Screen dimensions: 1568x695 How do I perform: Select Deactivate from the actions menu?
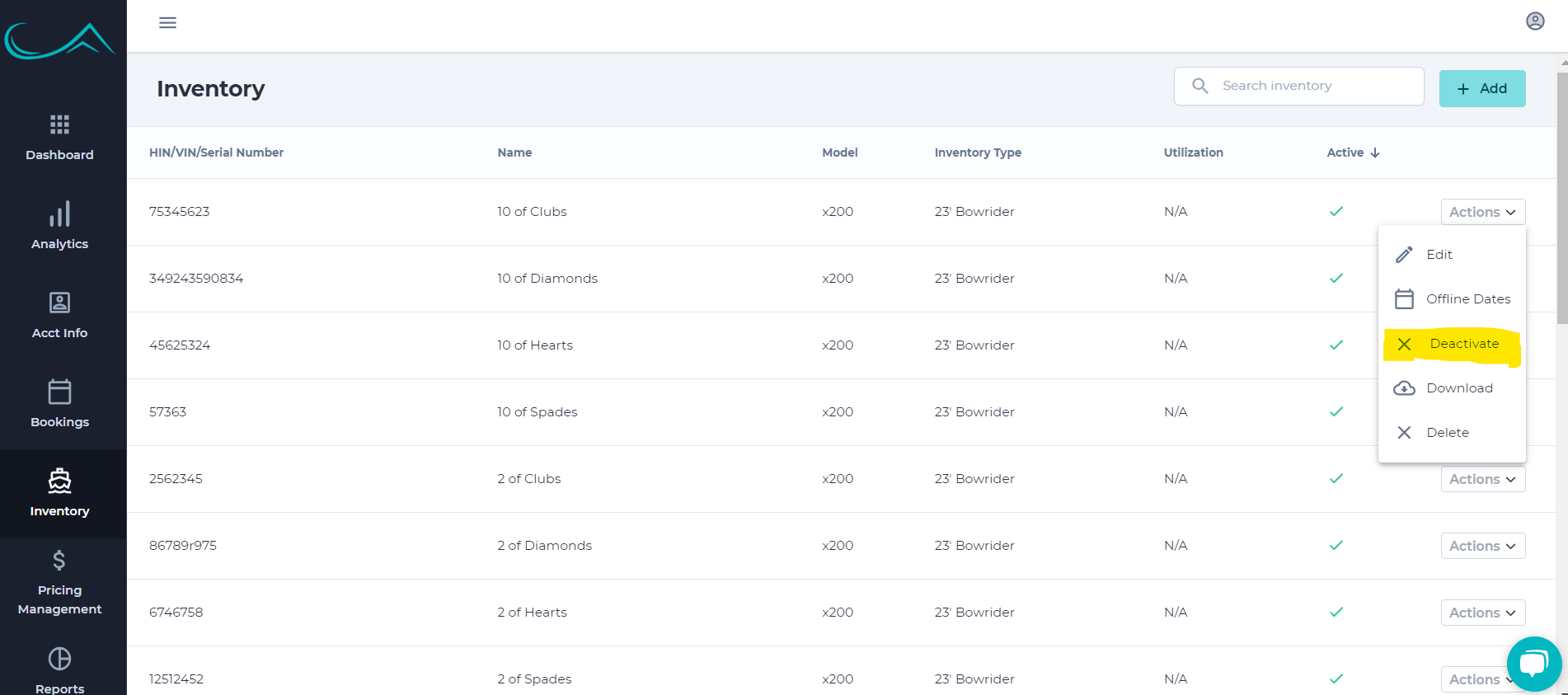1453,344
